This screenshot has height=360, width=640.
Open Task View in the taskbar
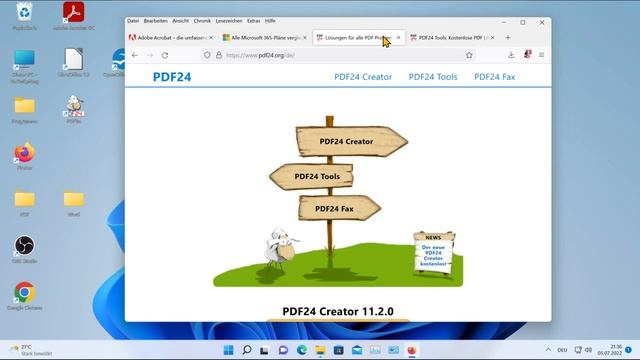point(264,350)
